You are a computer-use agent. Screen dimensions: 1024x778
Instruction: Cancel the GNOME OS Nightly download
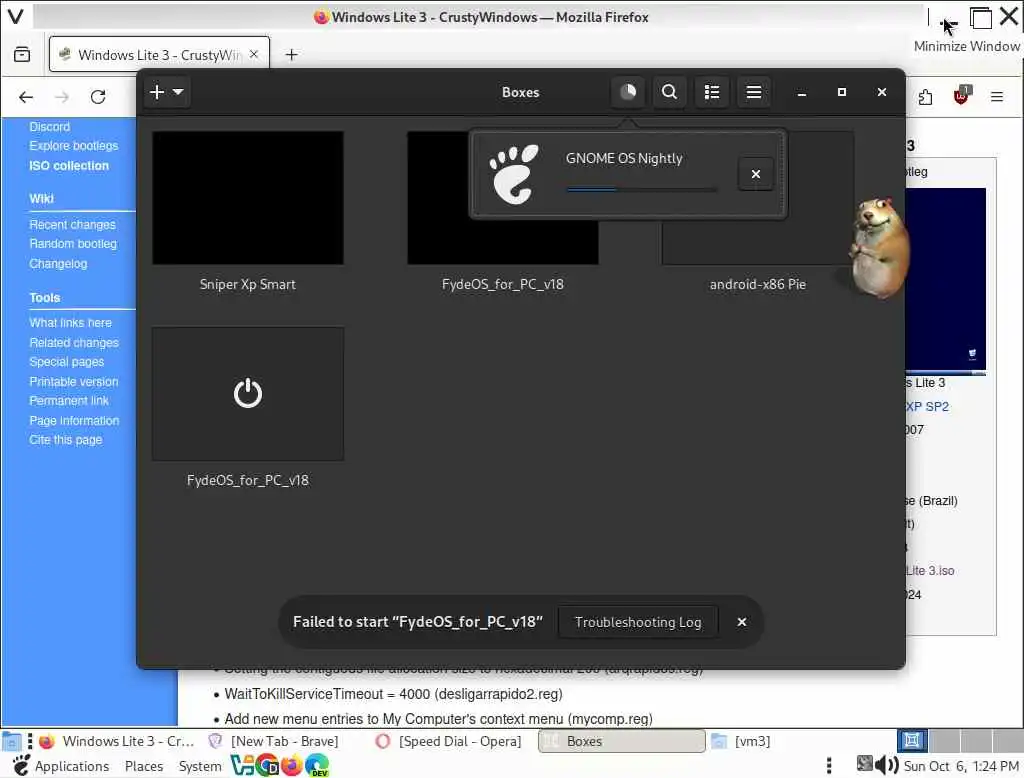click(x=756, y=174)
